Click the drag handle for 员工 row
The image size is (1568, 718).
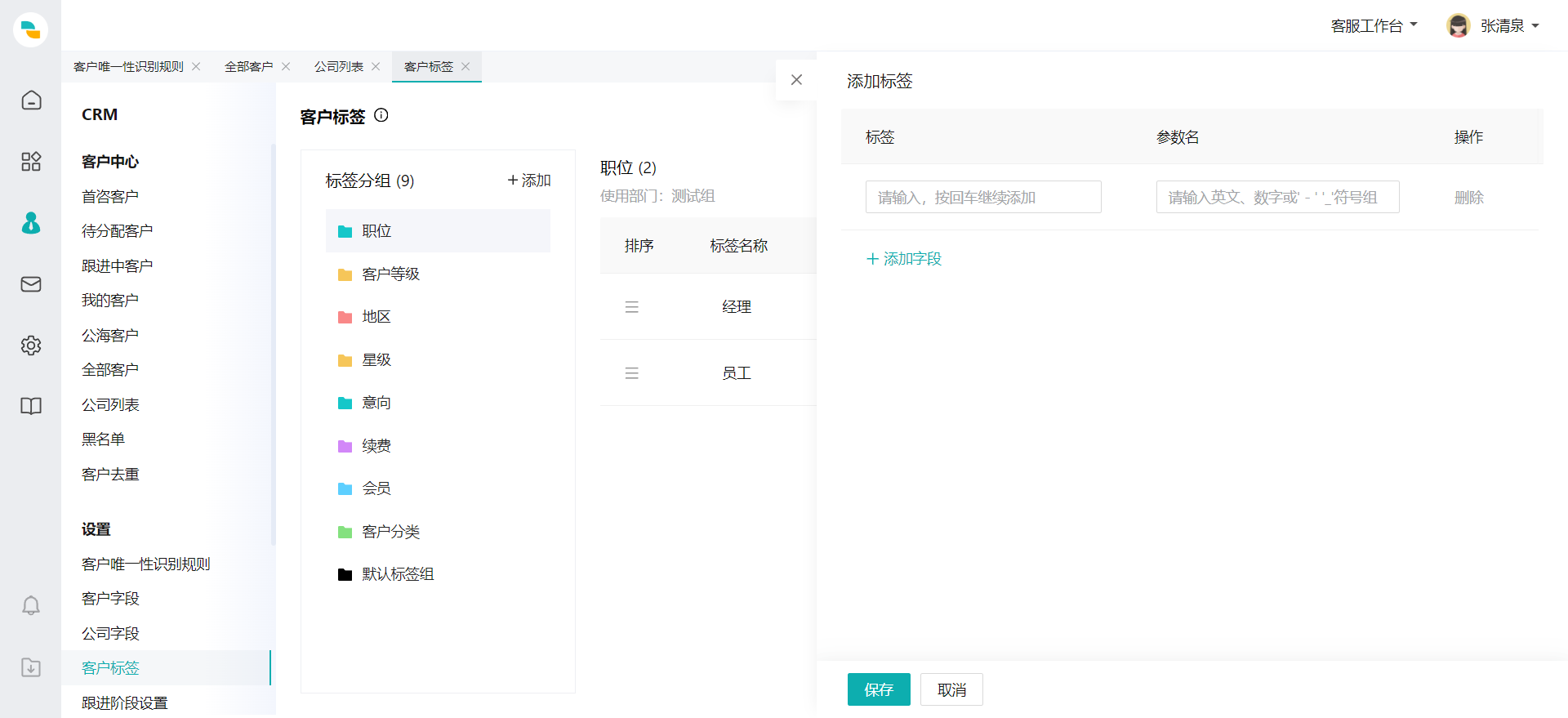631,373
